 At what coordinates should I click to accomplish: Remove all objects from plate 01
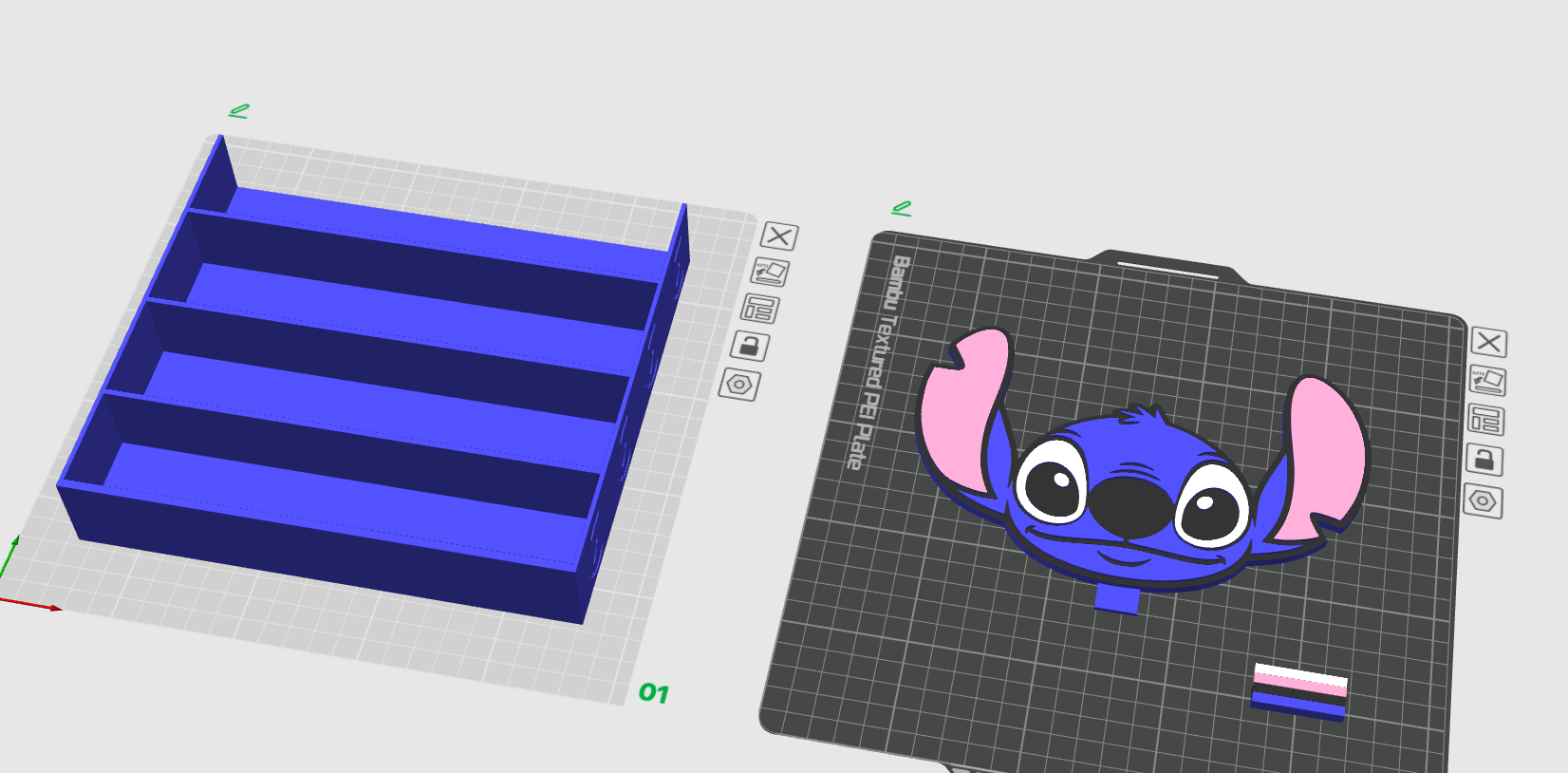click(x=779, y=236)
